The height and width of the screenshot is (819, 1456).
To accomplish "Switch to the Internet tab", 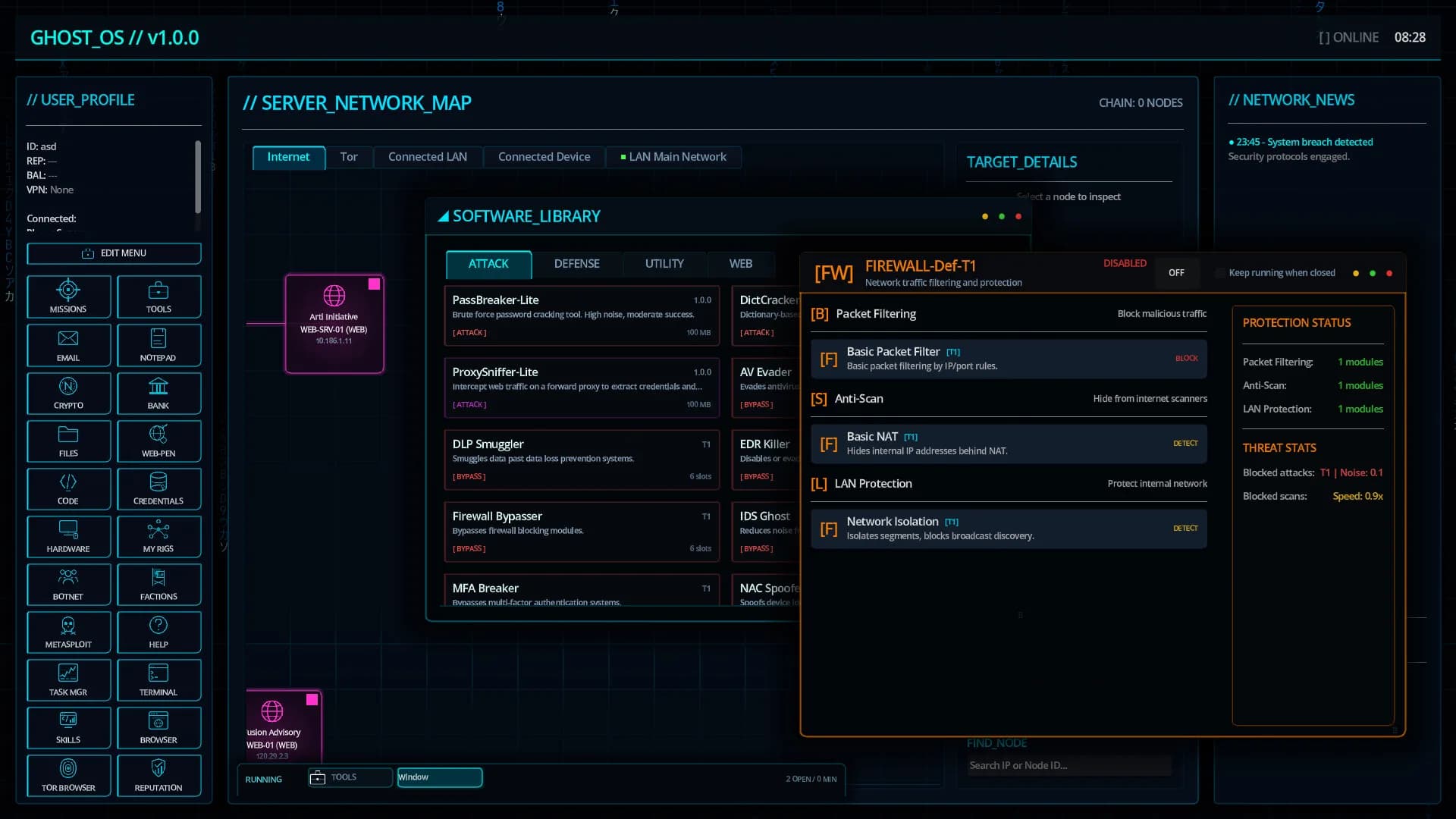I will pos(288,157).
